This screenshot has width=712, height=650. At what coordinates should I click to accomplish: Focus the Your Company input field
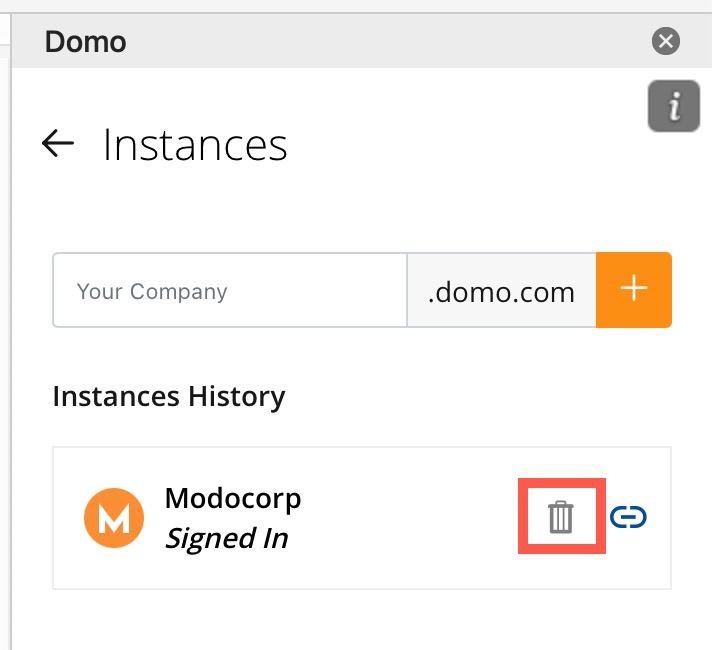click(230, 290)
